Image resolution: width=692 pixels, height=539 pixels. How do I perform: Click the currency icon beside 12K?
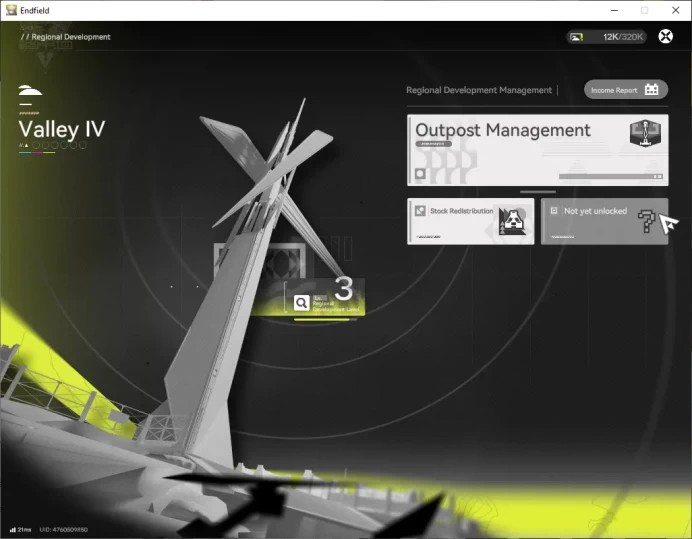coord(576,37)
